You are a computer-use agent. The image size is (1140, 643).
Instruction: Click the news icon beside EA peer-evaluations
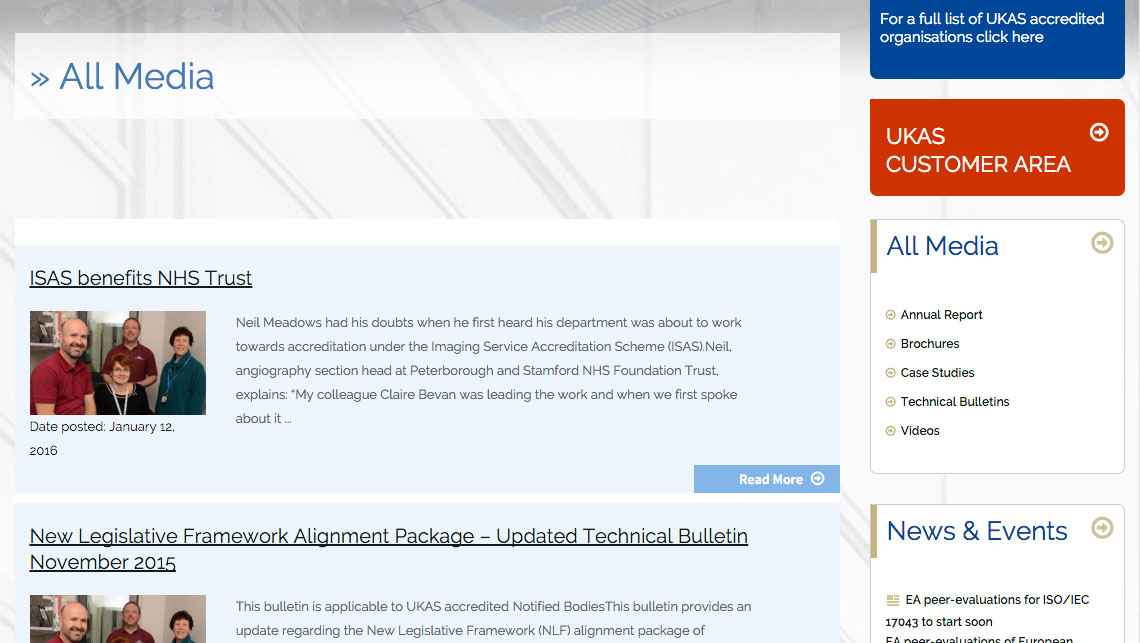click(x=893, y=600)
